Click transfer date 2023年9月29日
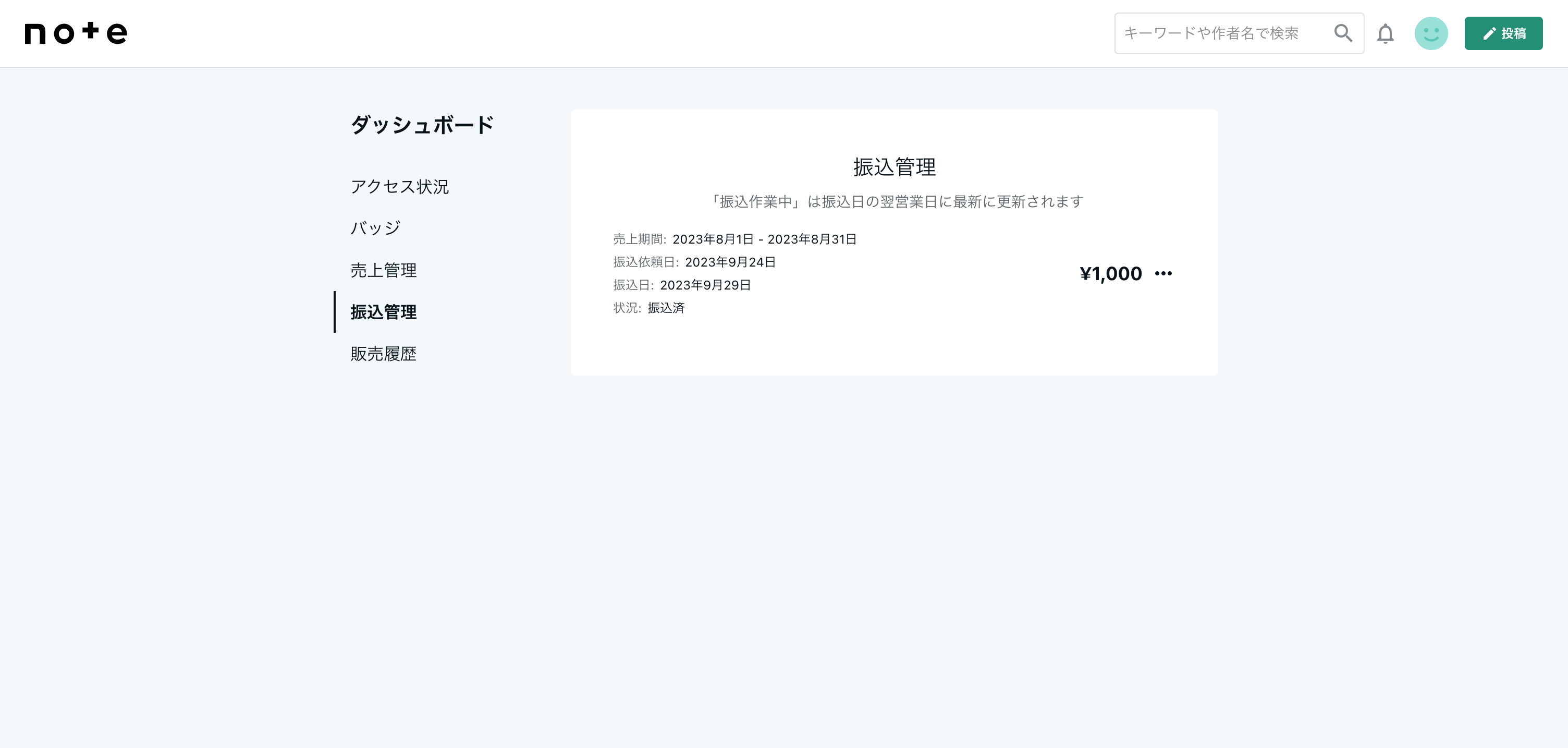 (x=705, y=285)
